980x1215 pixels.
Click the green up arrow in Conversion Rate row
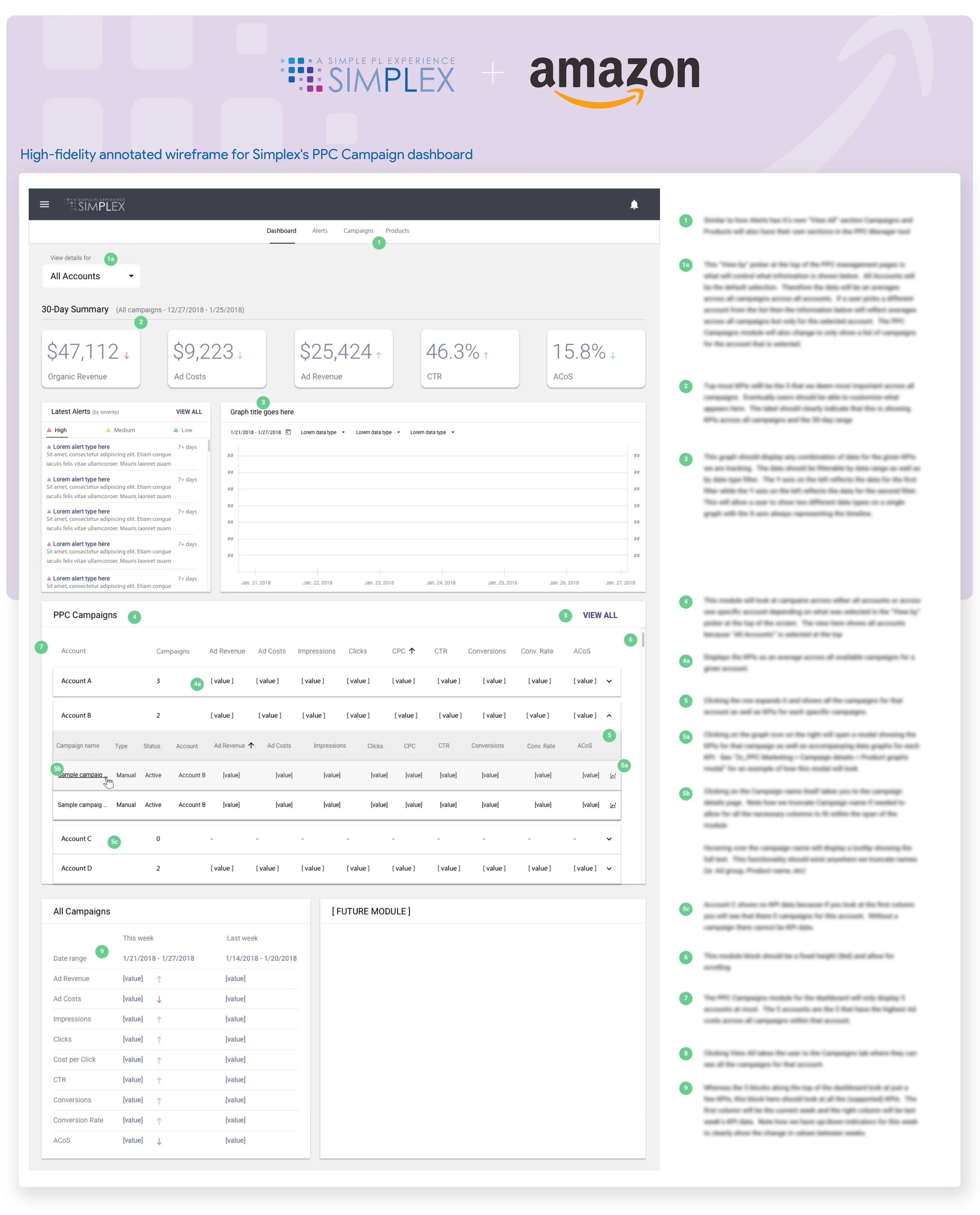tap(159, 1121)
